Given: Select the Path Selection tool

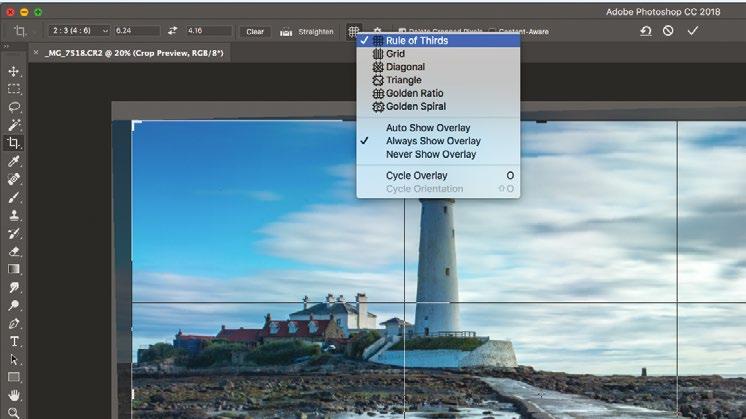Looking at the screenshot, I should 13,360.
